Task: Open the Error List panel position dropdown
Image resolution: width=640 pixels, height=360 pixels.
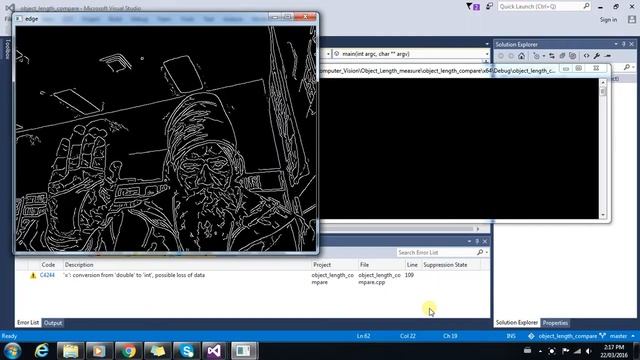Action: coord(469,241)
